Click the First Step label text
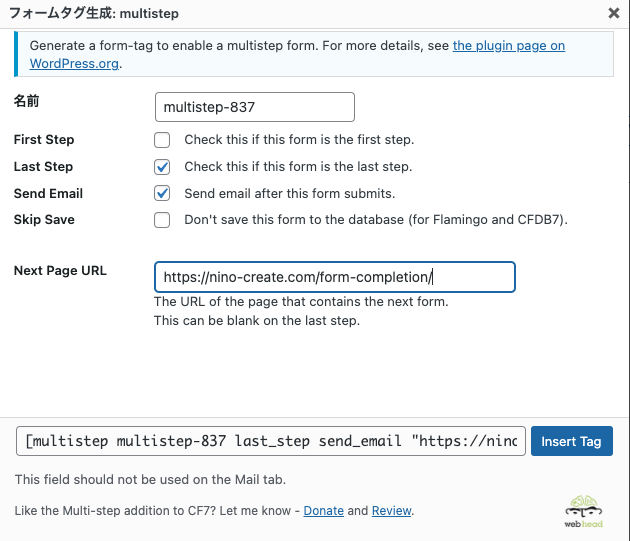The width and height of the screenshot is (630, 541). pos(44,139)
